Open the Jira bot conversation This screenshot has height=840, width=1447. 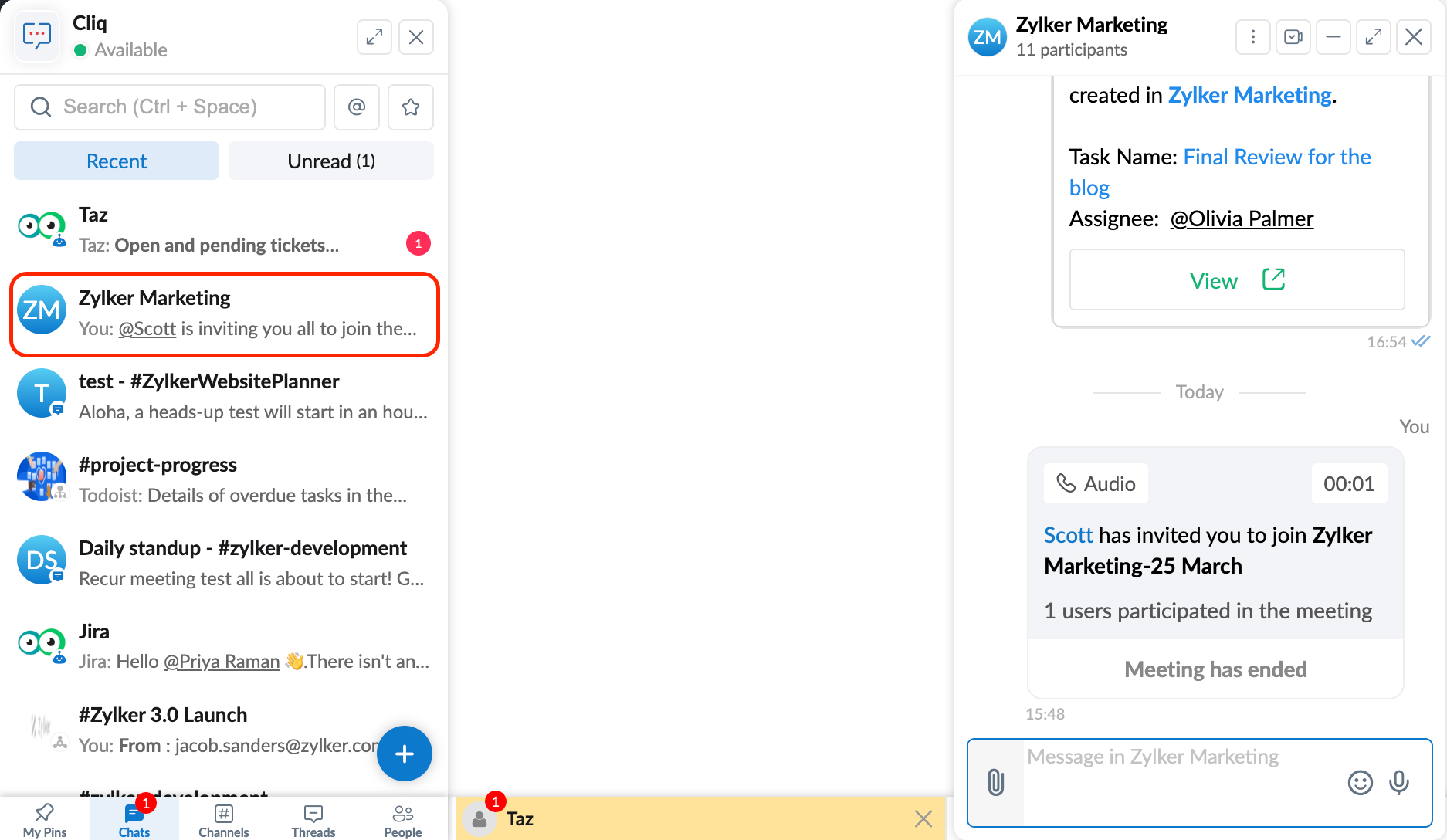[224, 647]
